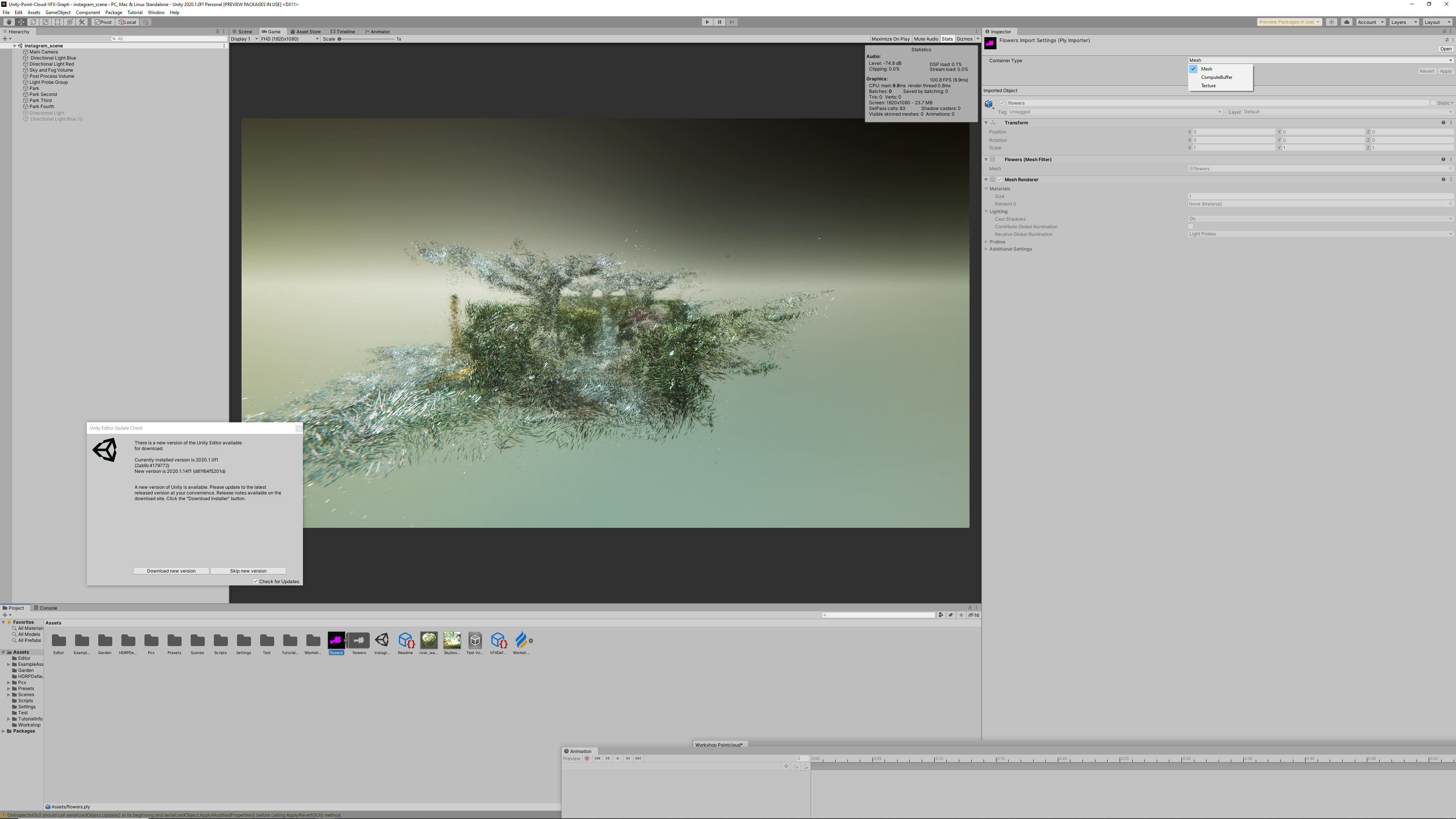Toggle Pivot/Center handle position
The height and width of the screenshot is (819, 1456).
click(x=103, y=22)
